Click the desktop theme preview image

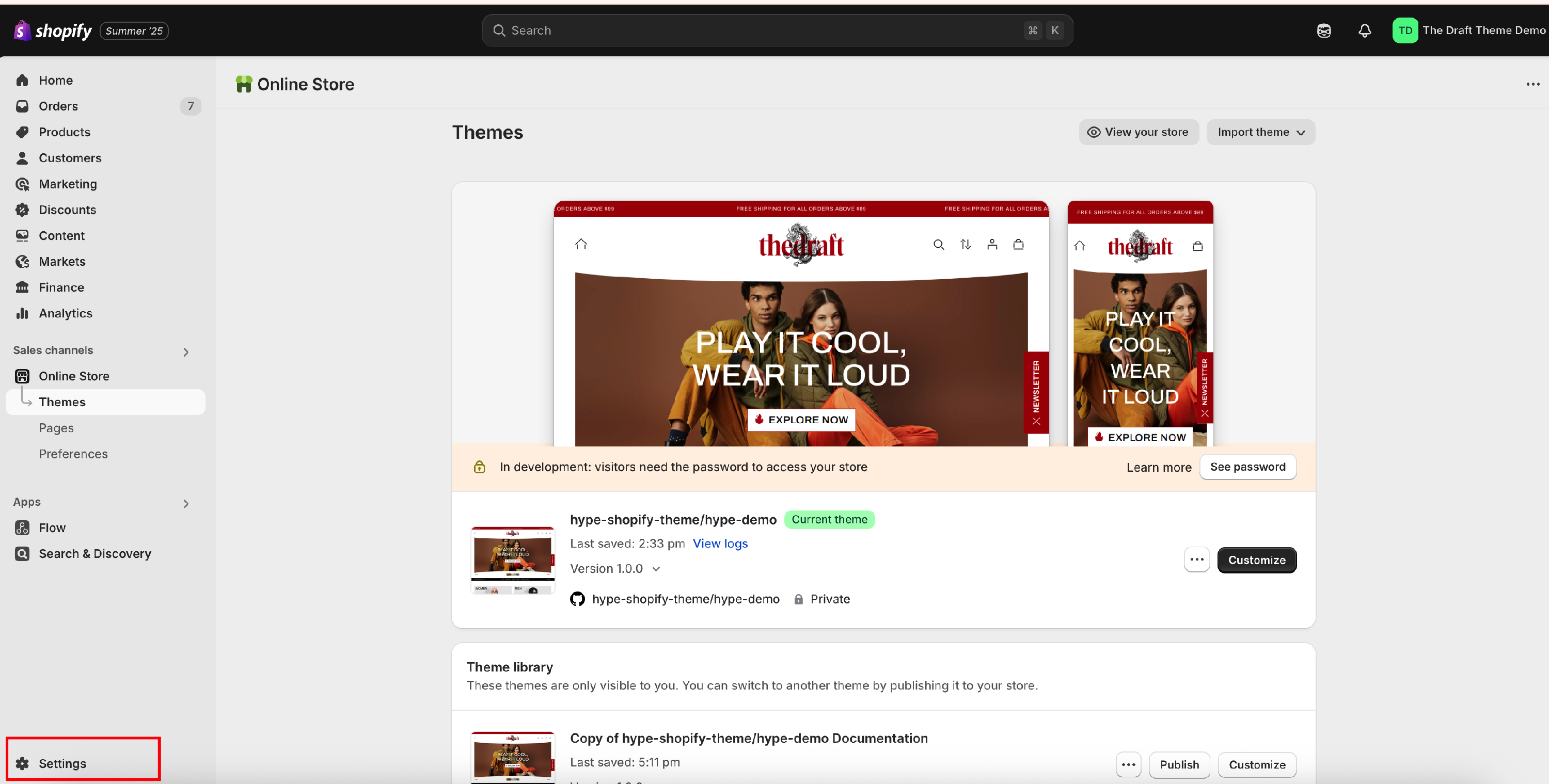(x=801, y=324)
